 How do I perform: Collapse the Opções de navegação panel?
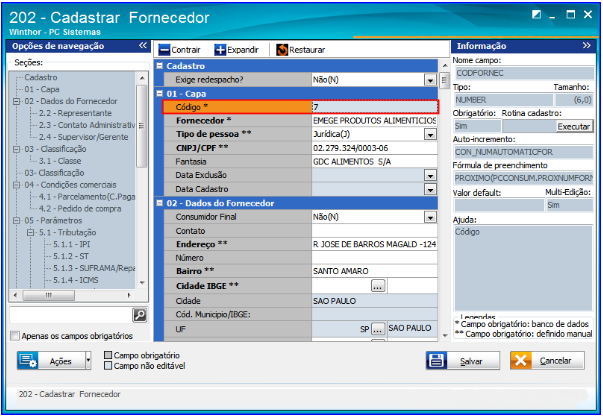(x=141, y=46)
